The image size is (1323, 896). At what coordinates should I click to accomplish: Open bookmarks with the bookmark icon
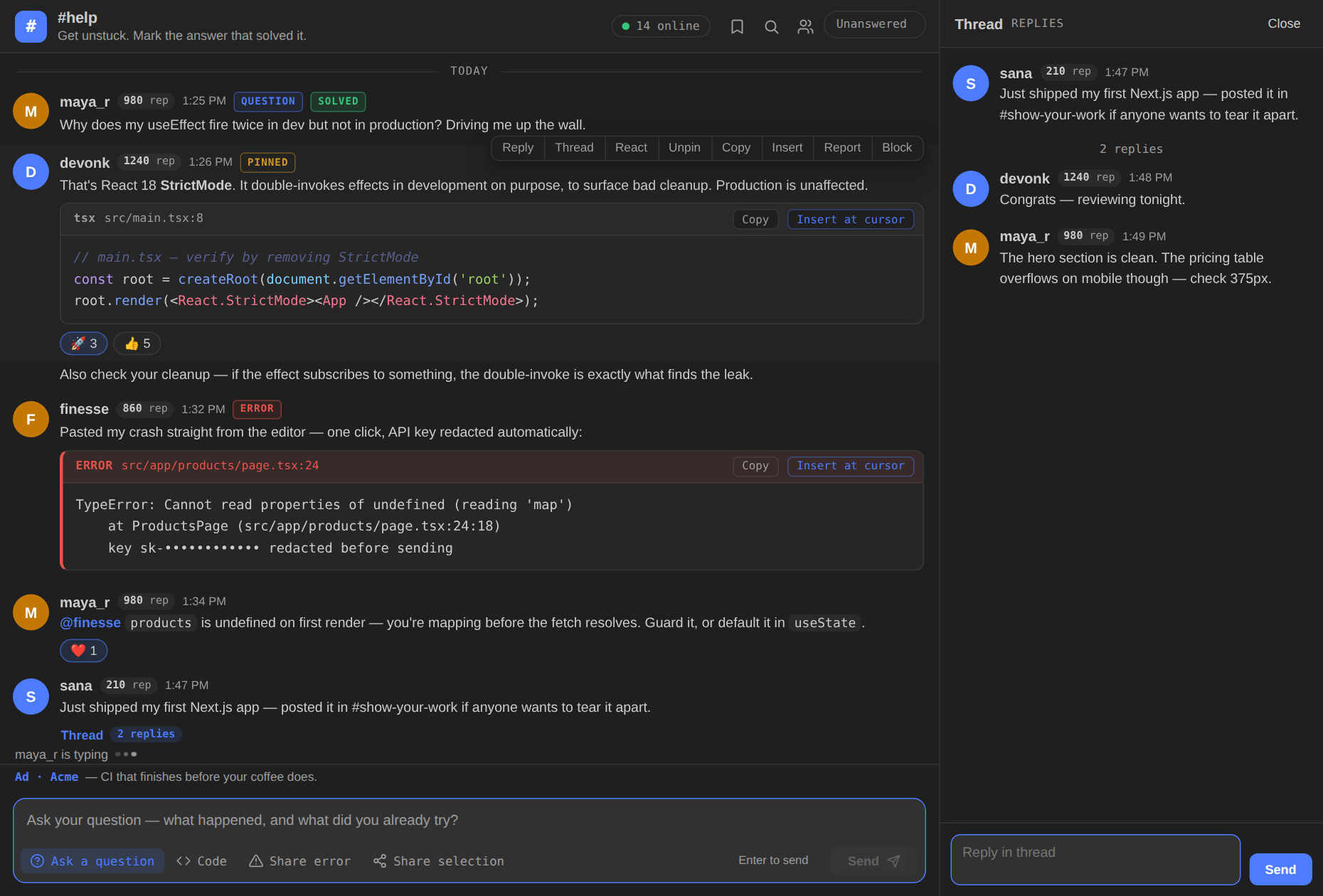(737, 26)
